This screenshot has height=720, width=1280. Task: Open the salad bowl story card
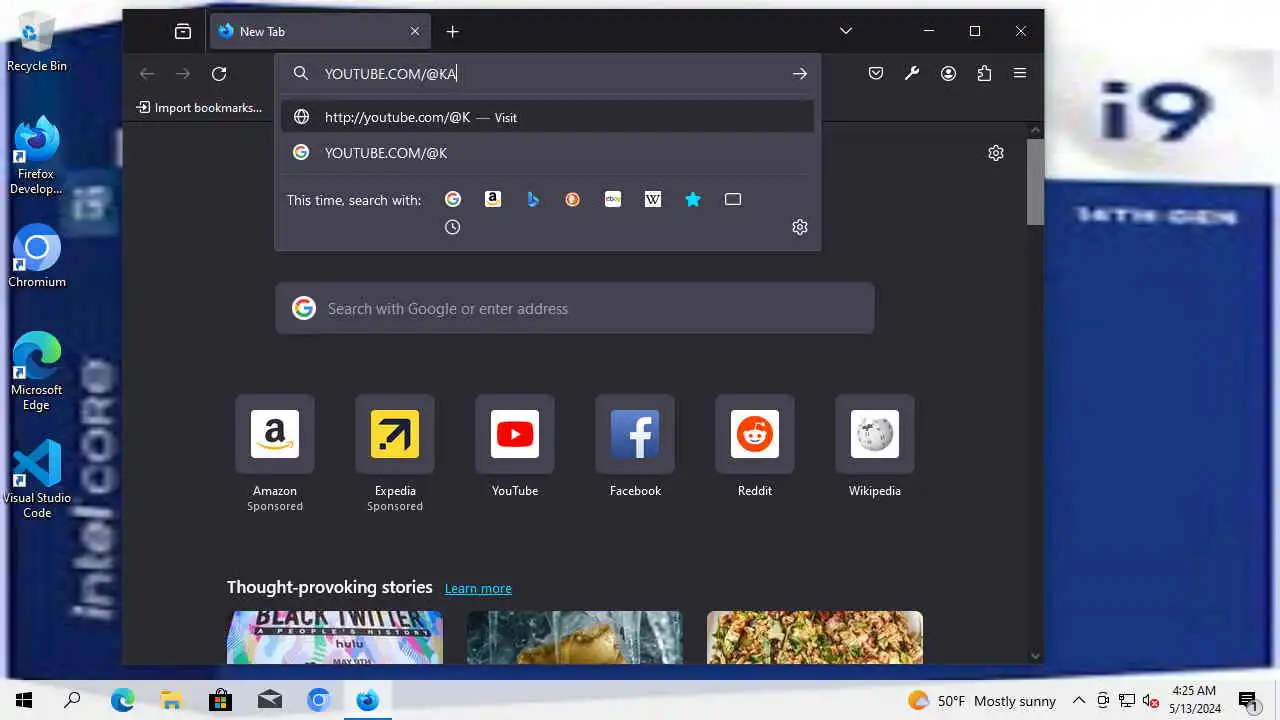coord(815,637)
